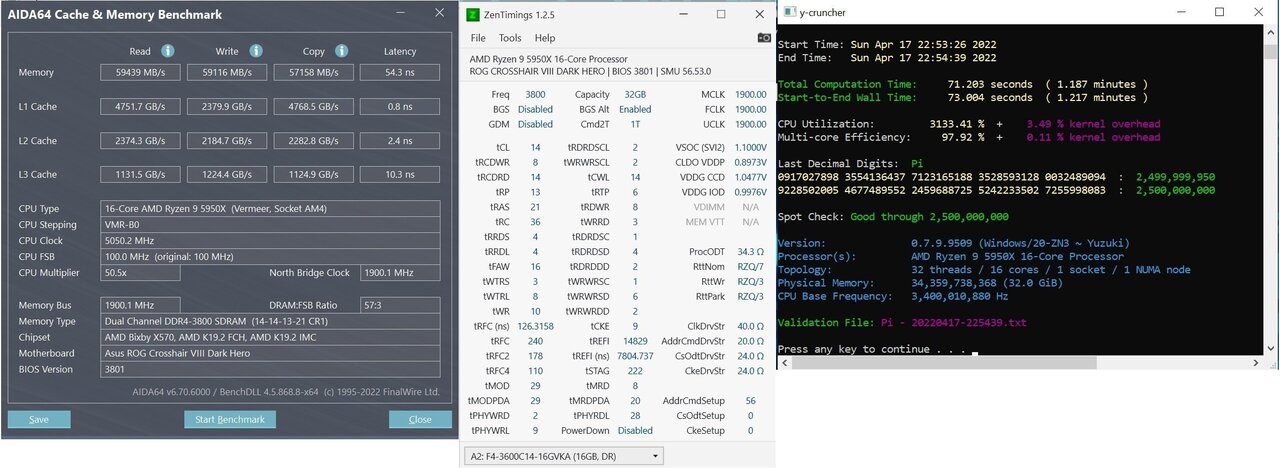Click the info icon next to Copy

pos(342,51)
